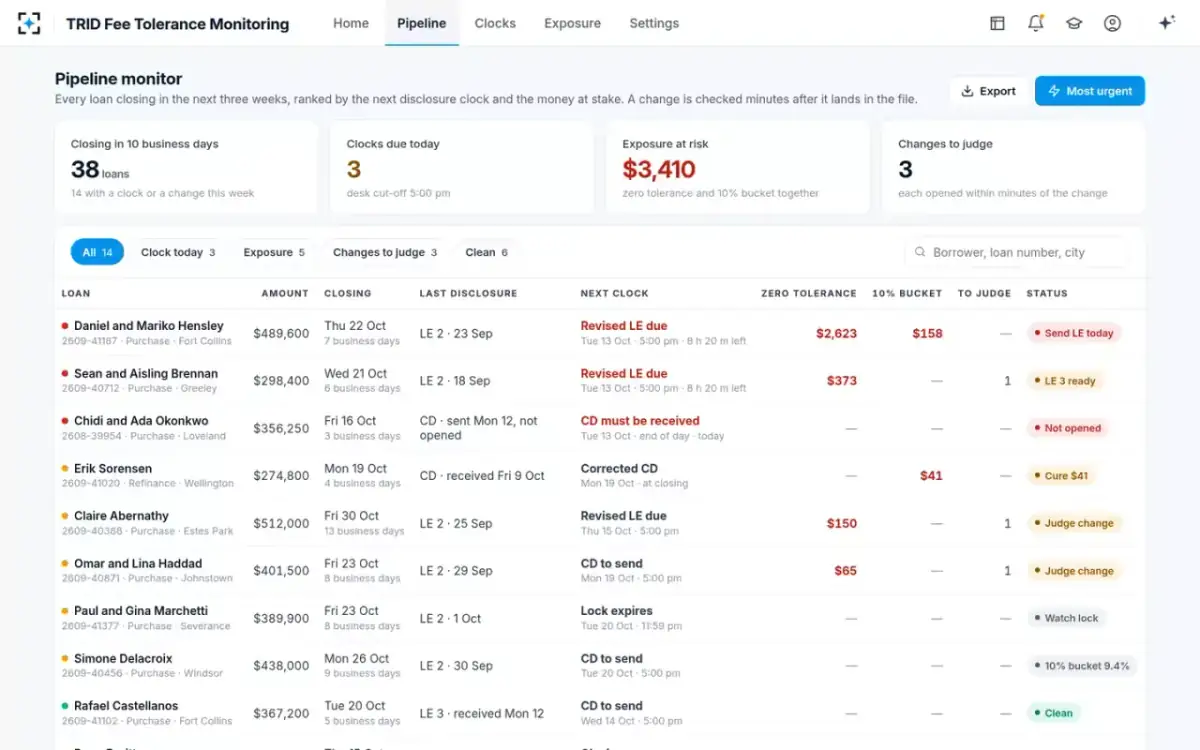1200x750 pixels.
Task: Click the Lock expires clock entry
Action: pos(616,611)
